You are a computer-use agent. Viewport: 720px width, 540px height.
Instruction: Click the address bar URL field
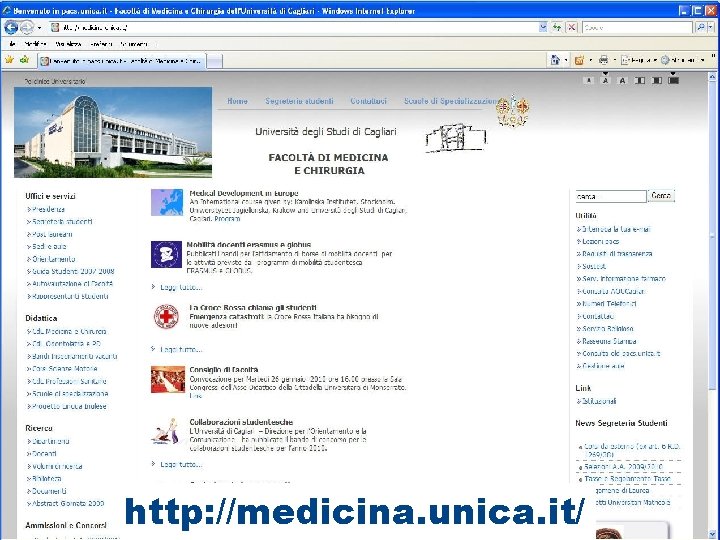[x=294, y=28]
